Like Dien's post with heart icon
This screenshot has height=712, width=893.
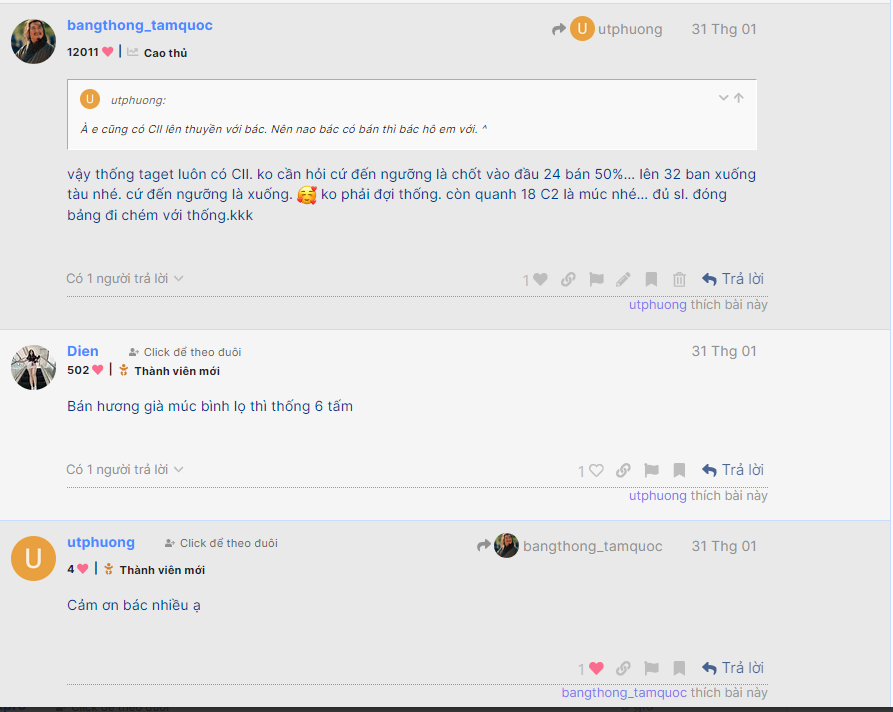point(596,470)
